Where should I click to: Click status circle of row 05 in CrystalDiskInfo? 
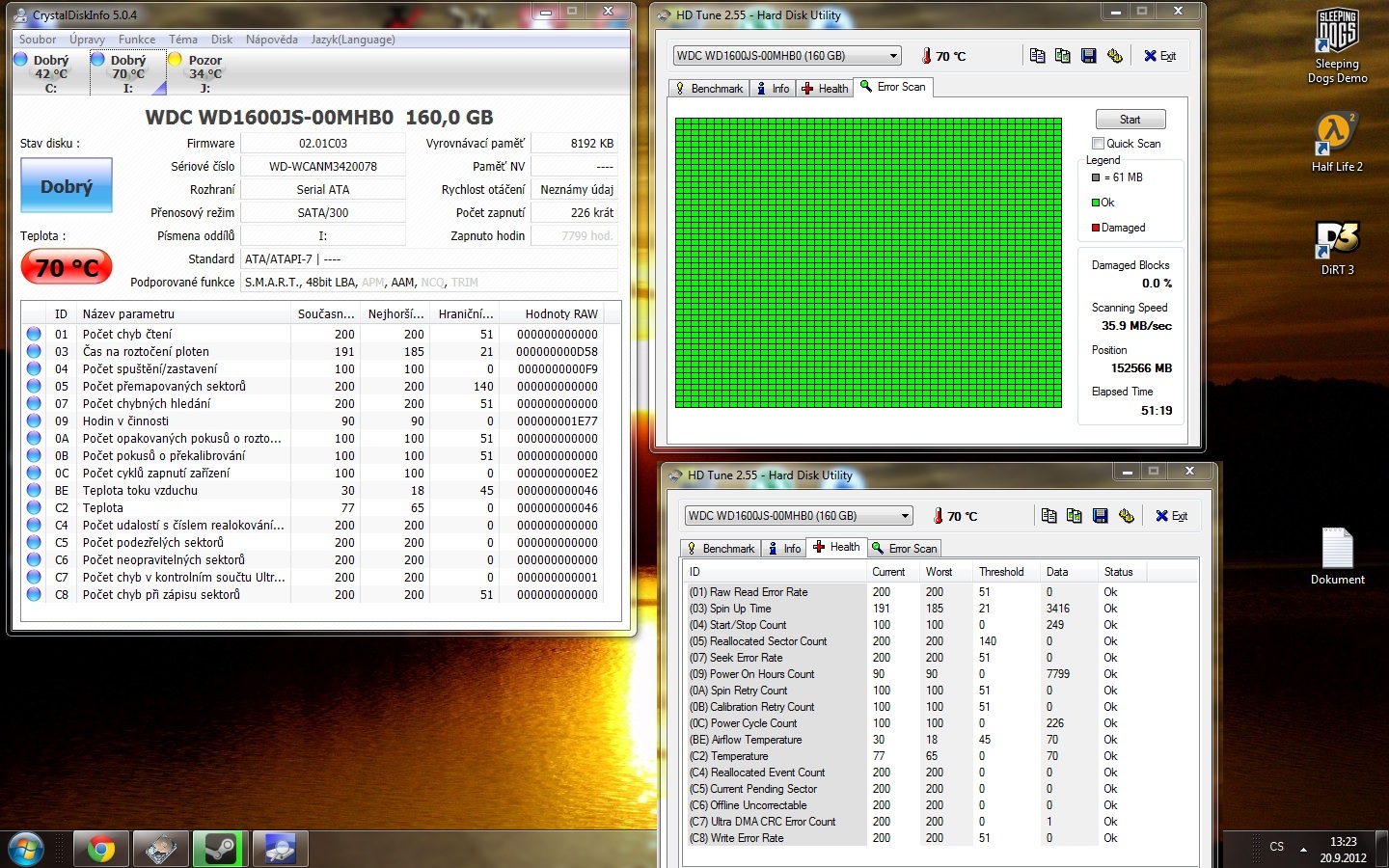pos(34,386)
